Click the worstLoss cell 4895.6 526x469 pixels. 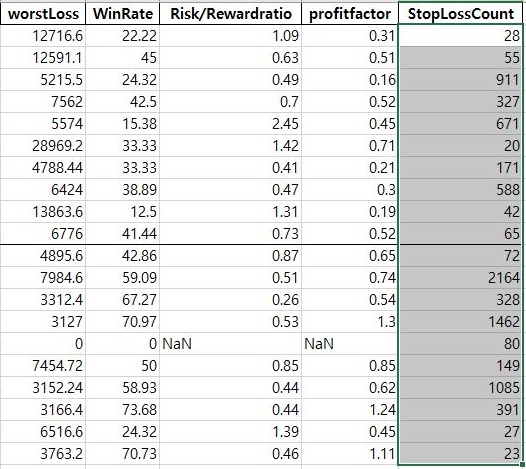(43, 256)
